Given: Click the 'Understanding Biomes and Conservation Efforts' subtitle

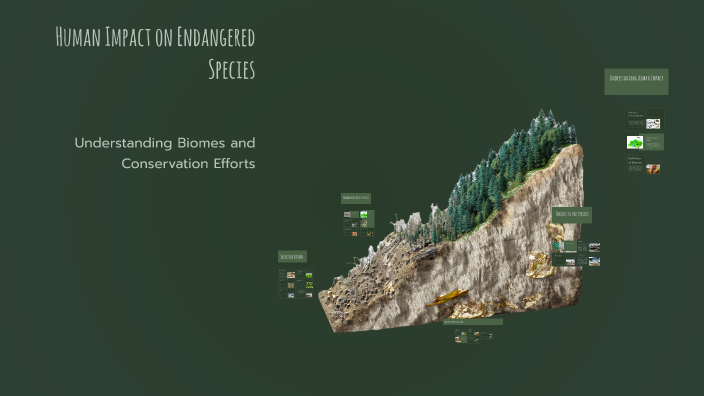Looking at the screenshot, I should click(x=165, y=153).
